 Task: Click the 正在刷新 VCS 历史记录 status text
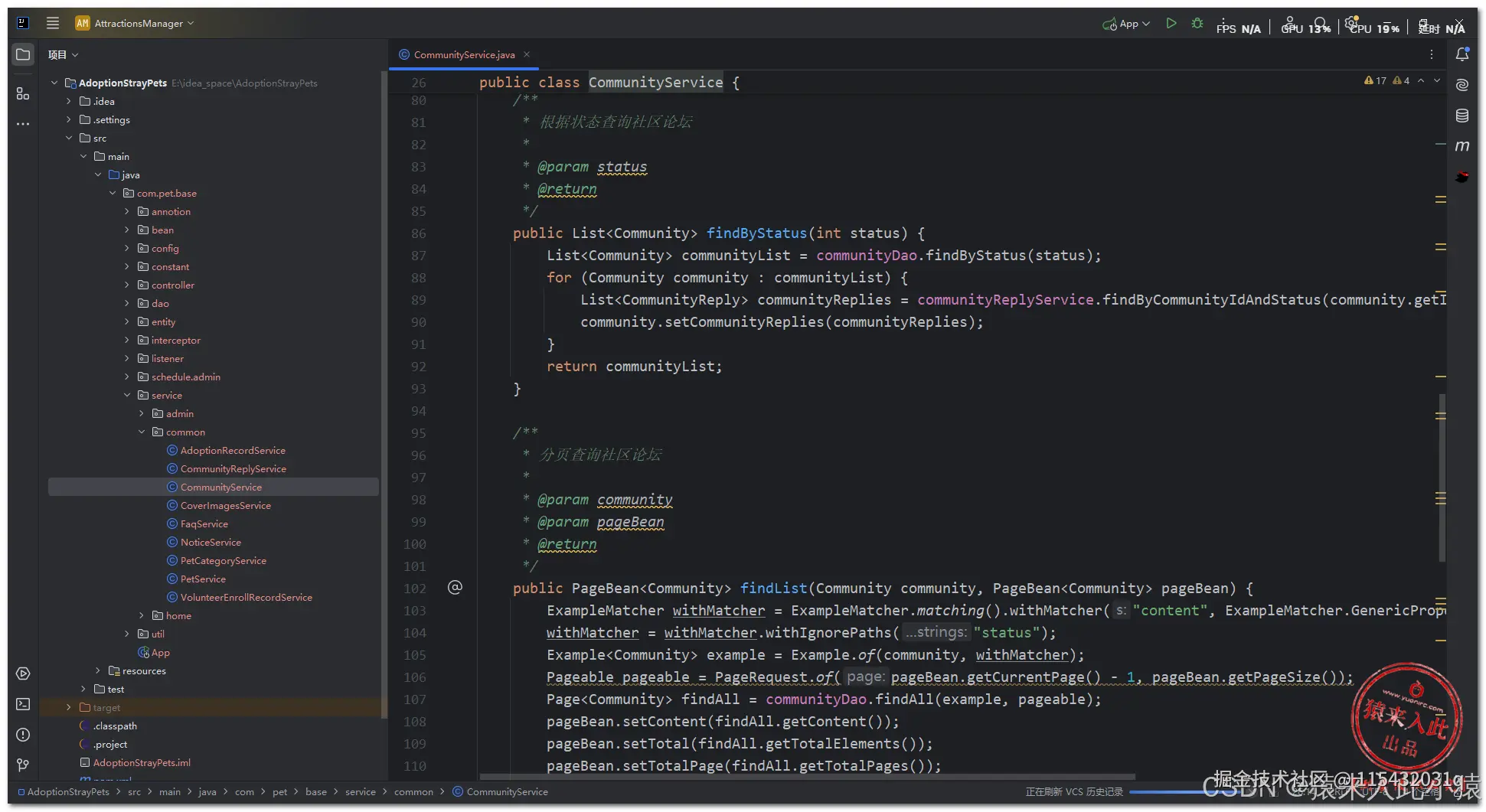tap(1073, 791)
